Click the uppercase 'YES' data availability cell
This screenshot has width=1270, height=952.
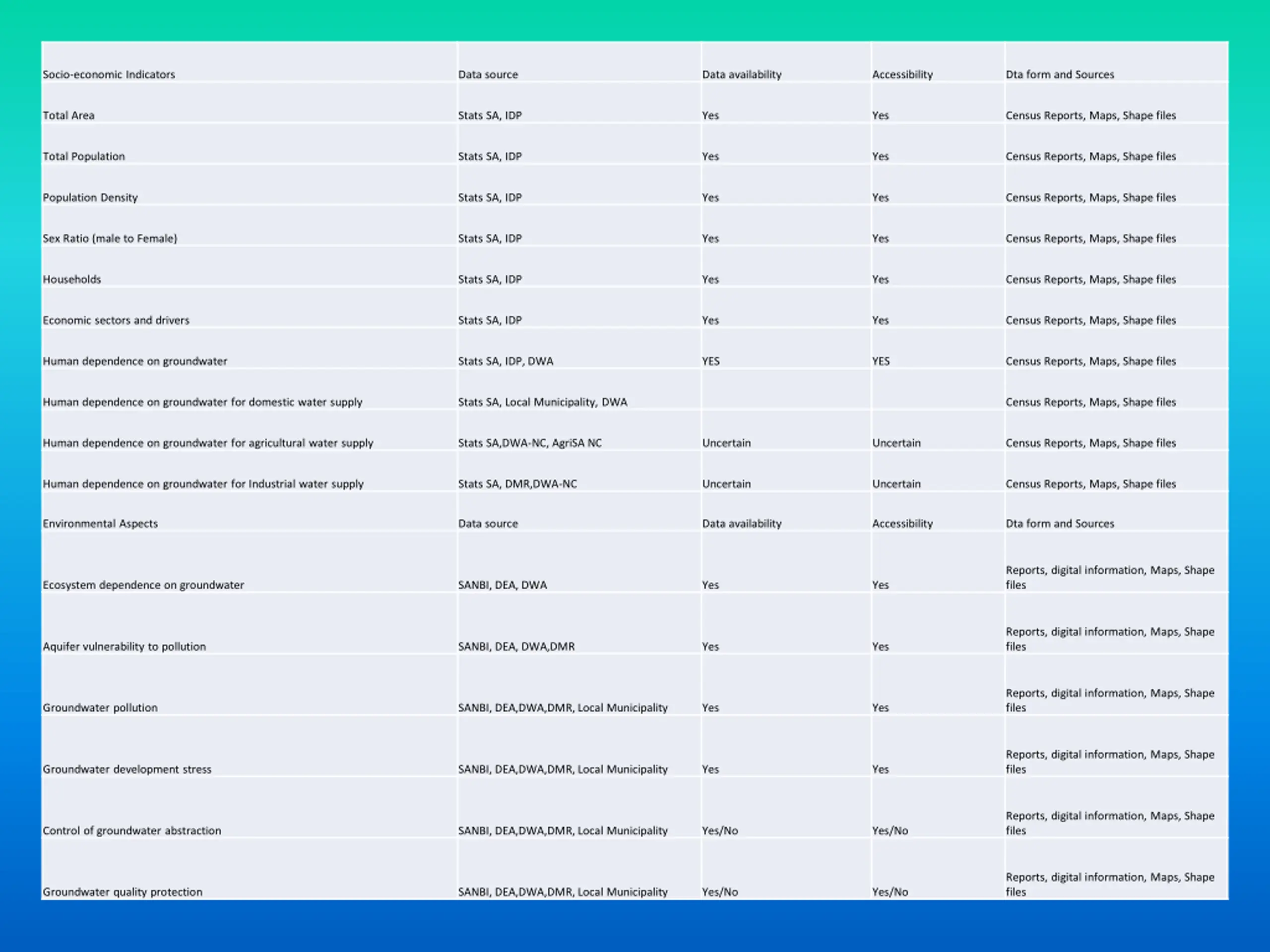point(710,361)
